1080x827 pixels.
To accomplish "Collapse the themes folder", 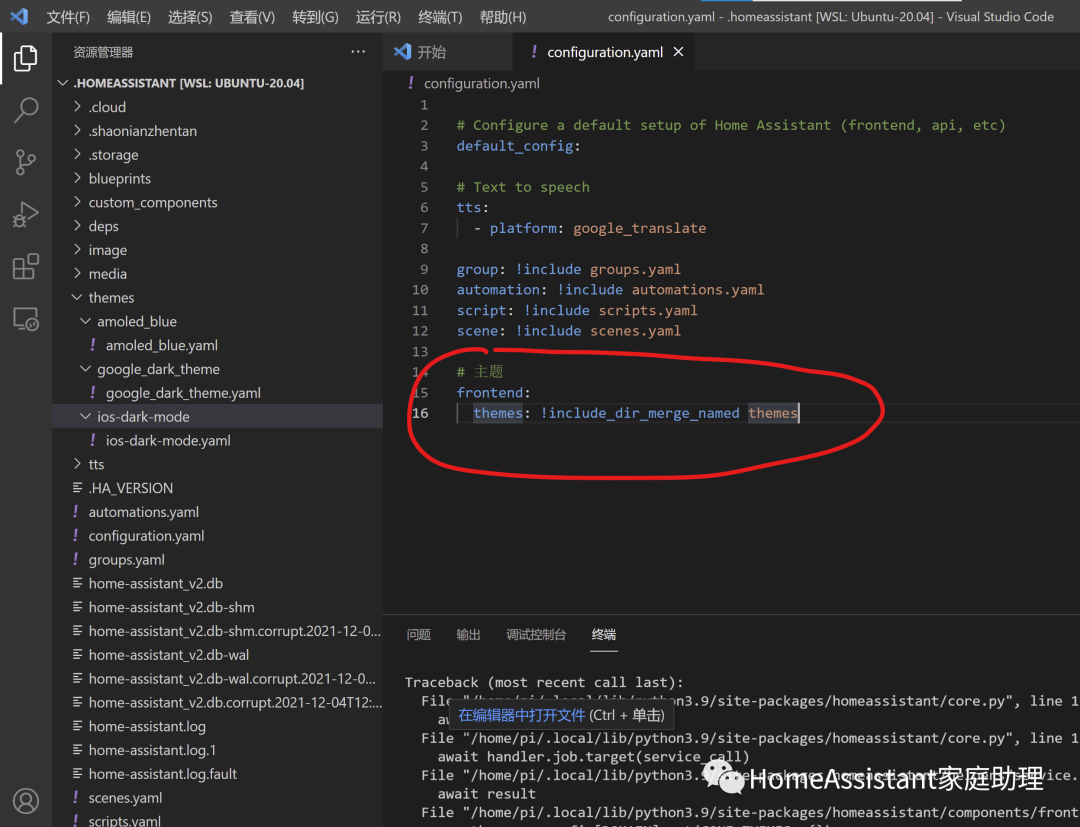I will point(110,298).
